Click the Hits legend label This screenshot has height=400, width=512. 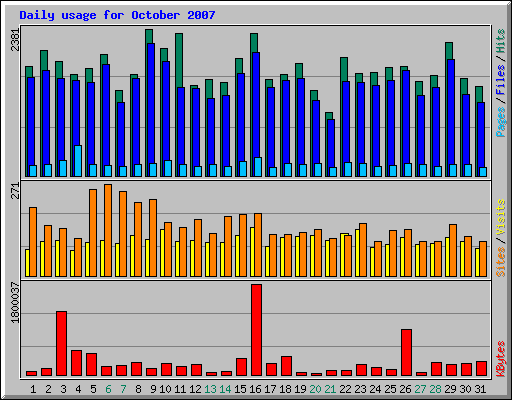[501, 41]
